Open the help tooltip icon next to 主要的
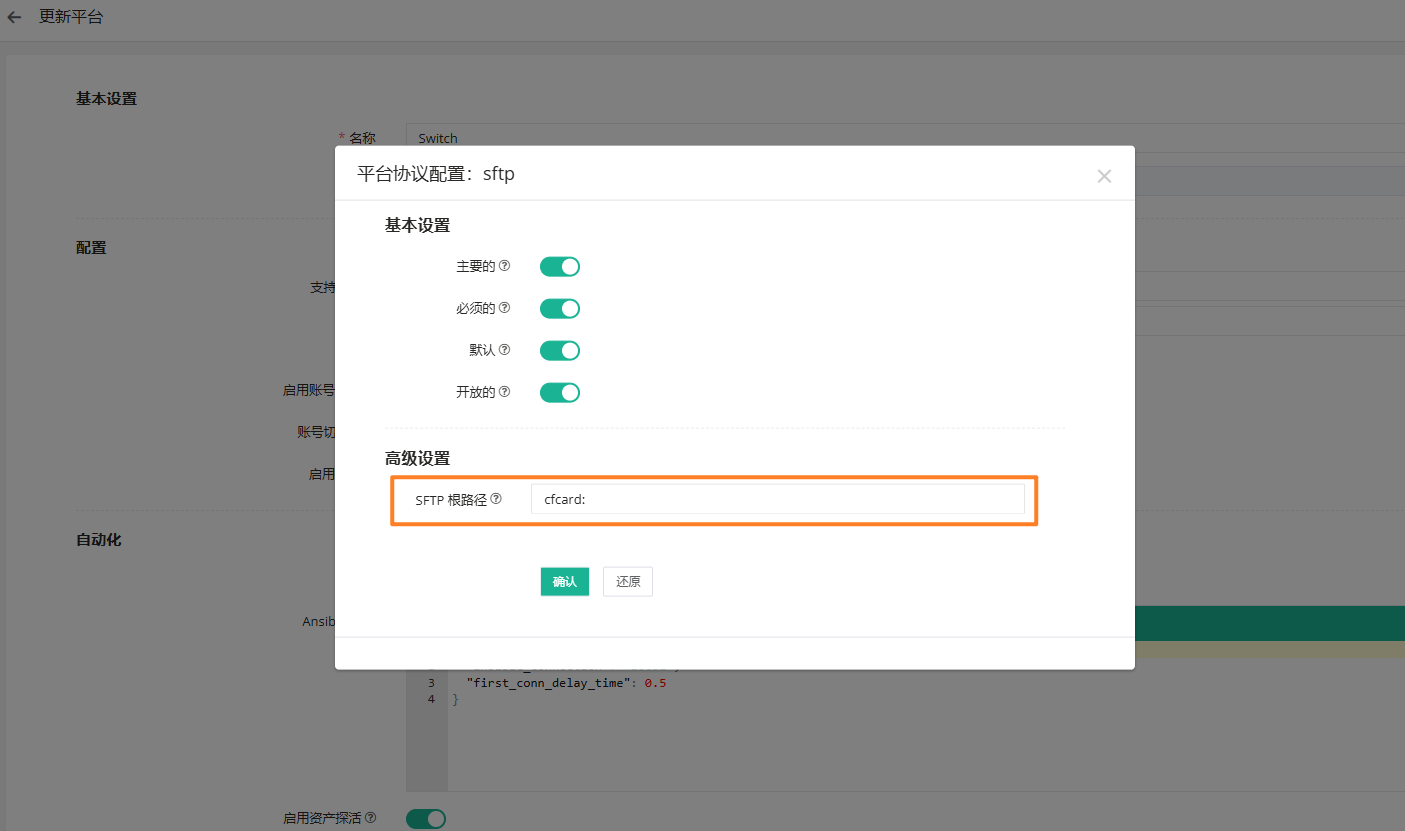Screen dimensions: 1405x831 click(505, 266)
